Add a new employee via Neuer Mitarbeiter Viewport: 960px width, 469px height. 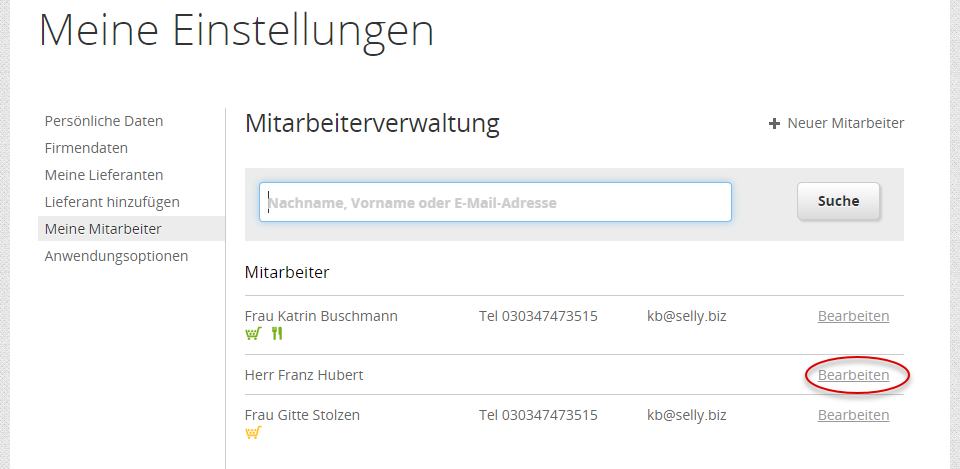click(x=845, y=123)
